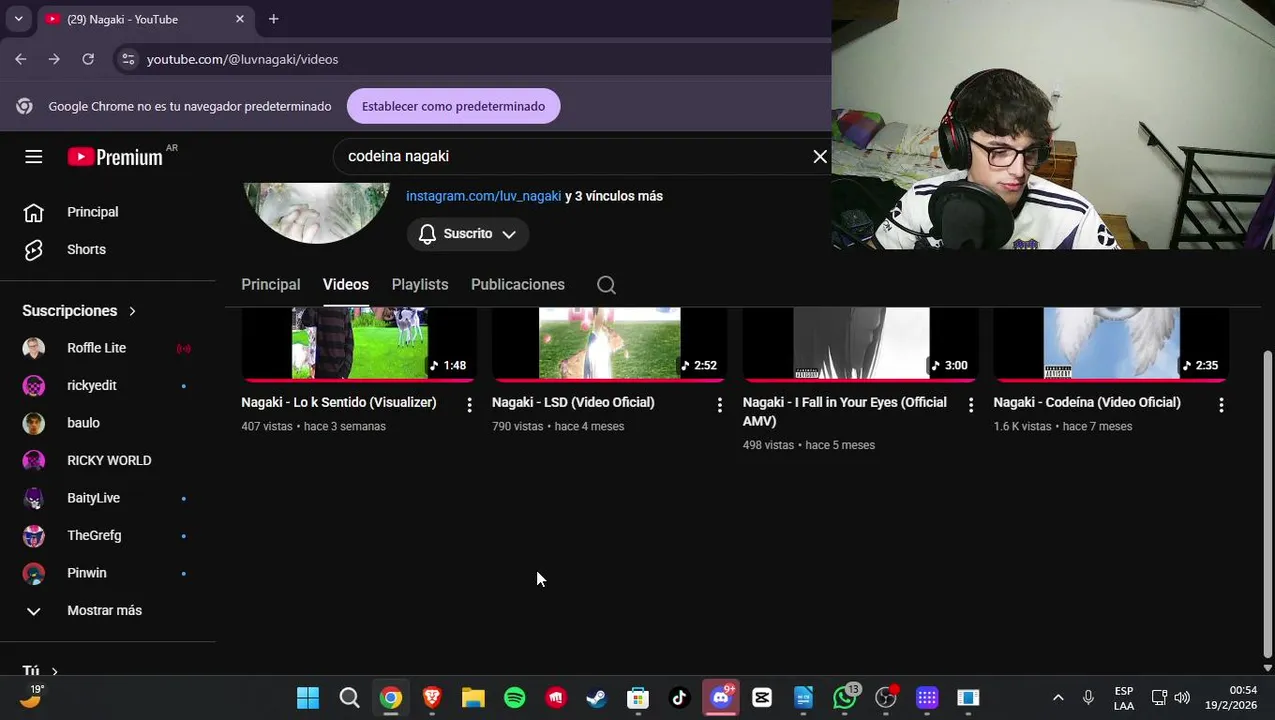The height and width of the screenshot is (720, 1275).
Task: Open CapCut from taskbar
Action: click(762, 698)
